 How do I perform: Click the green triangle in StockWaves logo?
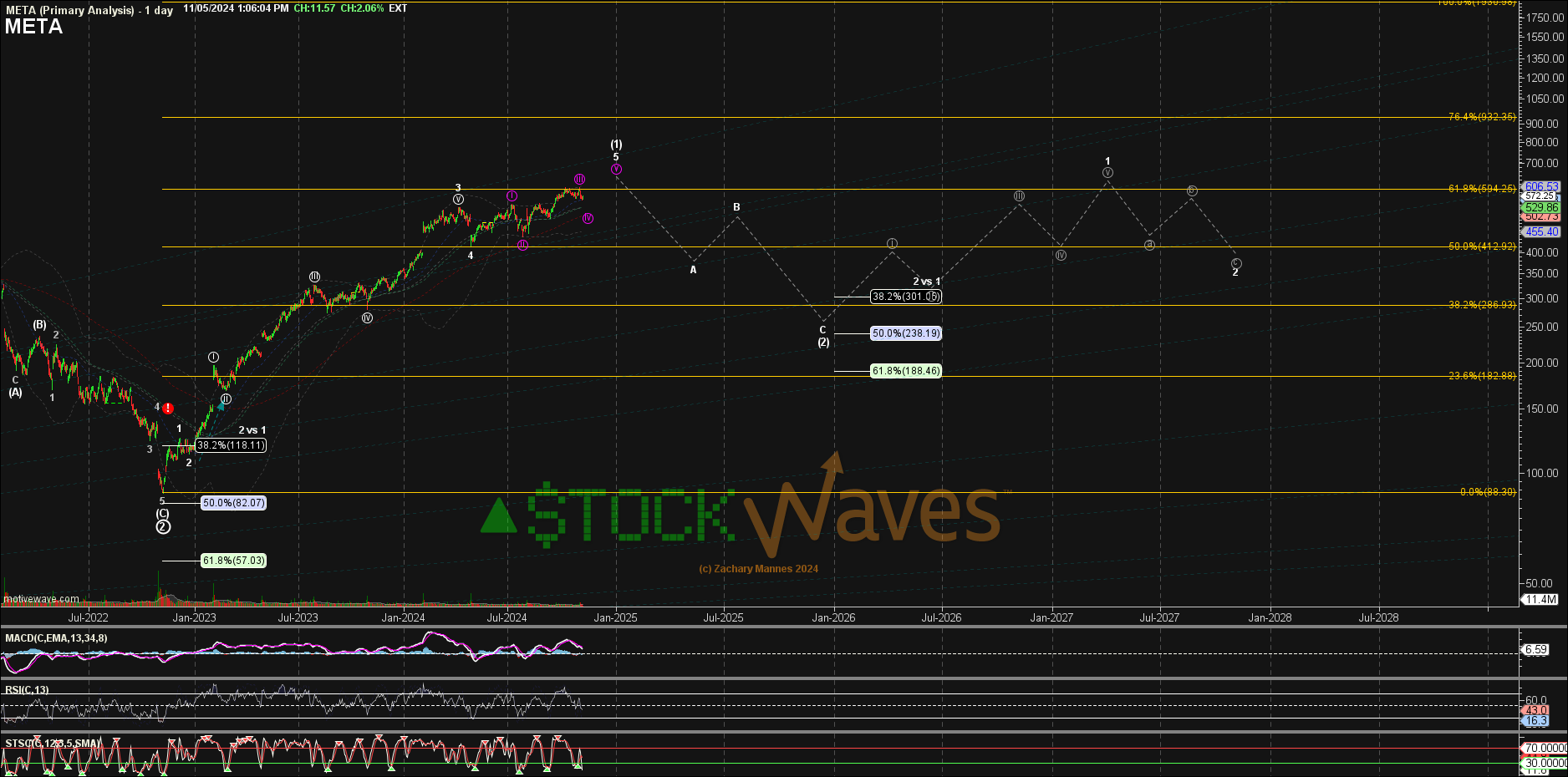click(498, 515)
